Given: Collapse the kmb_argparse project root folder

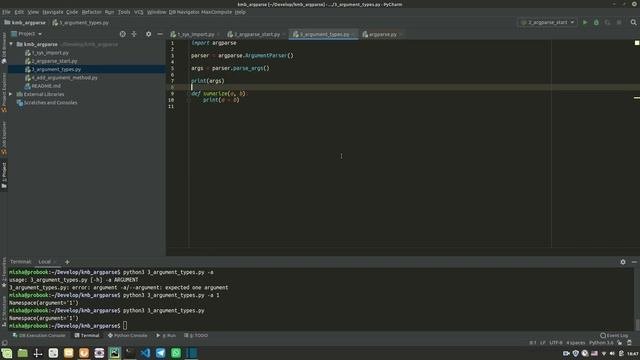Looking at the screenshot, I should [11, 44].
